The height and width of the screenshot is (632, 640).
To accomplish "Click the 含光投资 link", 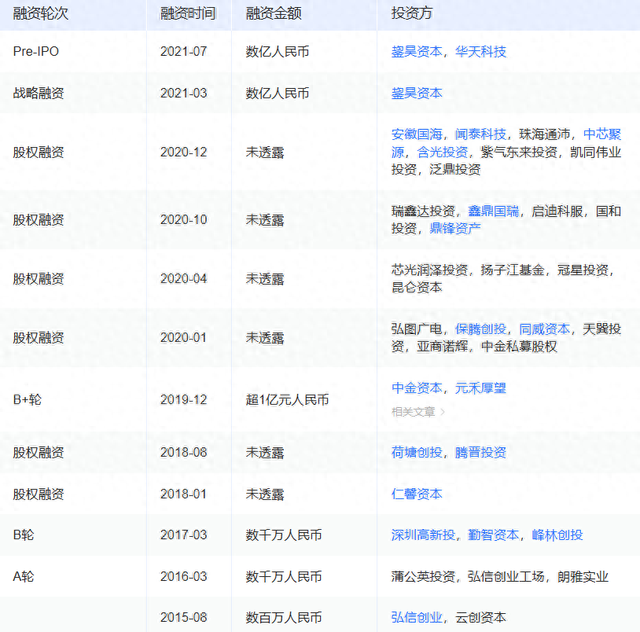I will (x=442, y=152).
